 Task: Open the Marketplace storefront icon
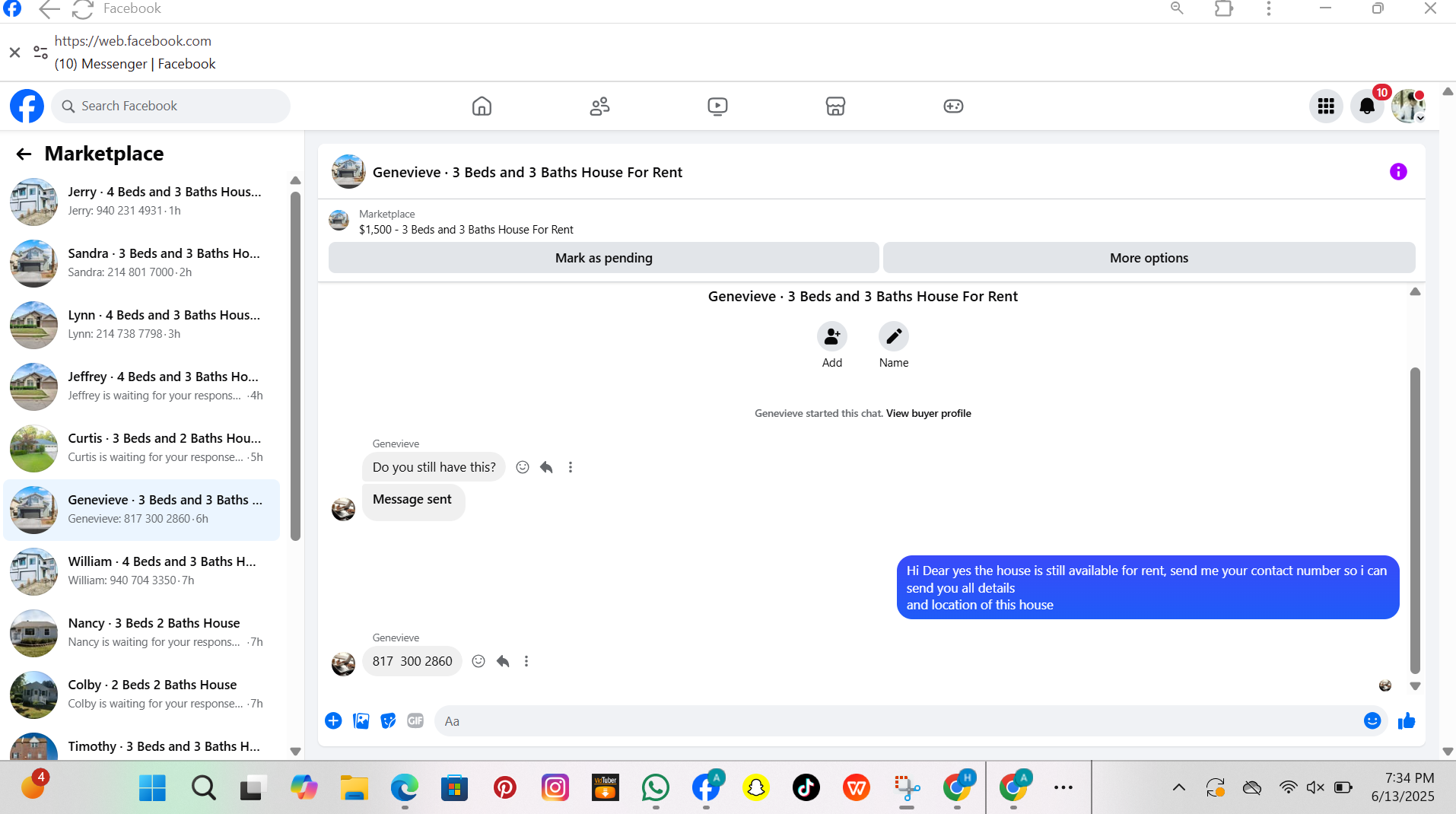(835, 106)
